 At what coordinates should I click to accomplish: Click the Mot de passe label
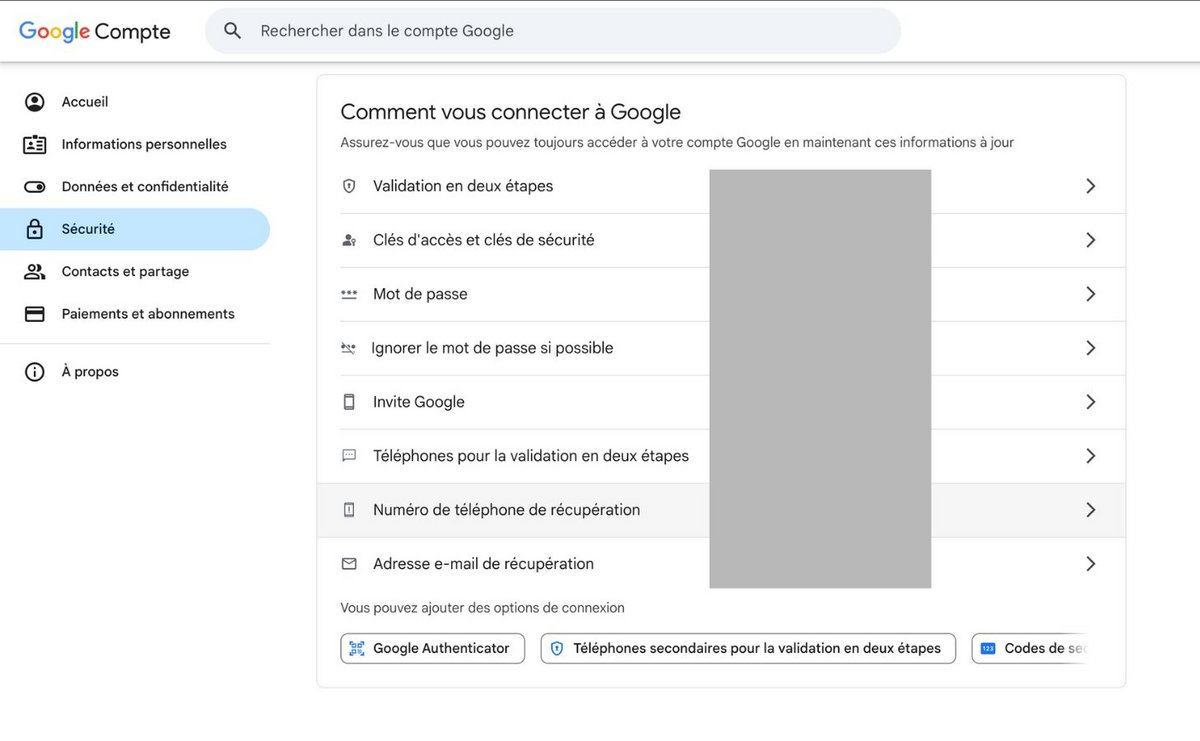coord(420,294)
